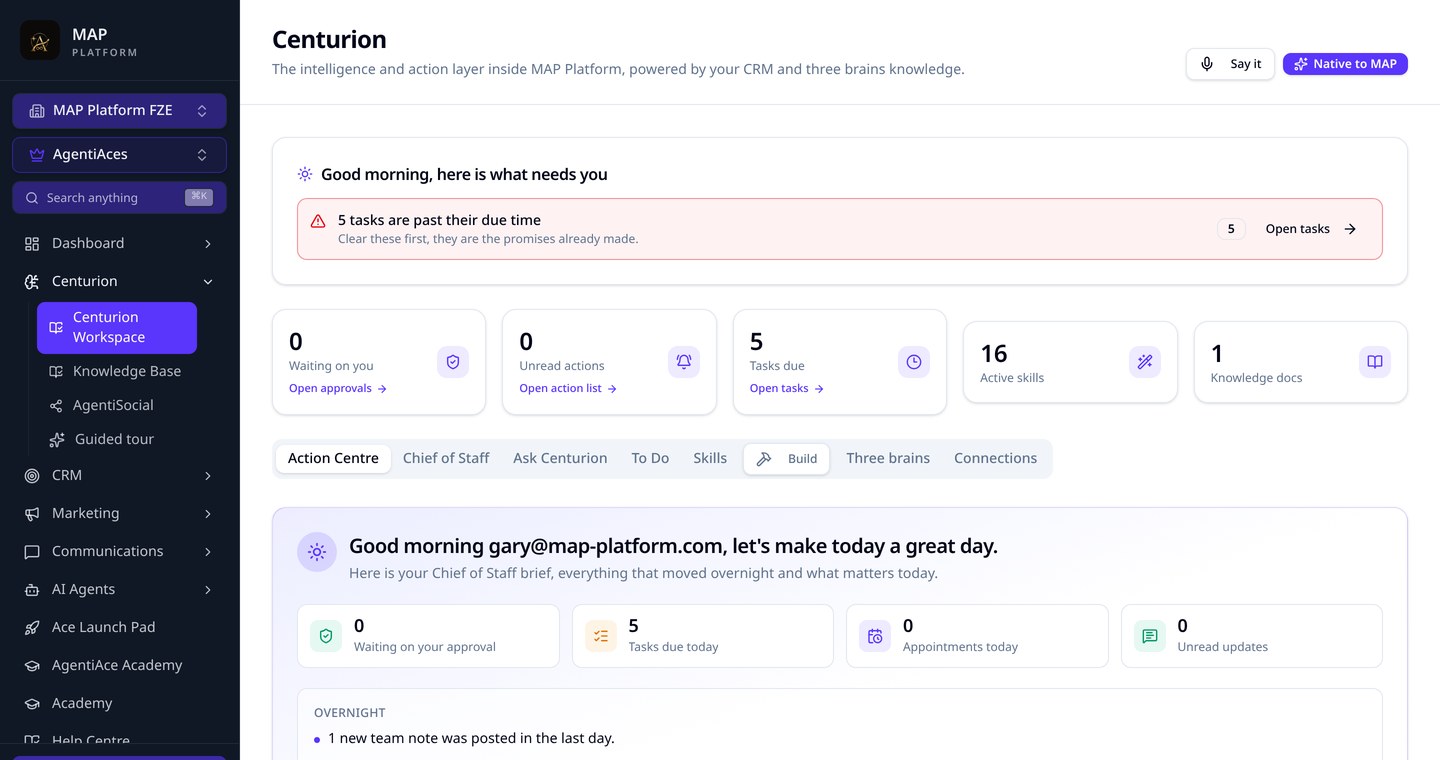Image resolution: width=1440 pixels, height=760 pixels.
Task: Click the Dashboard grid icon in sidebar
Action: (32, 243)
